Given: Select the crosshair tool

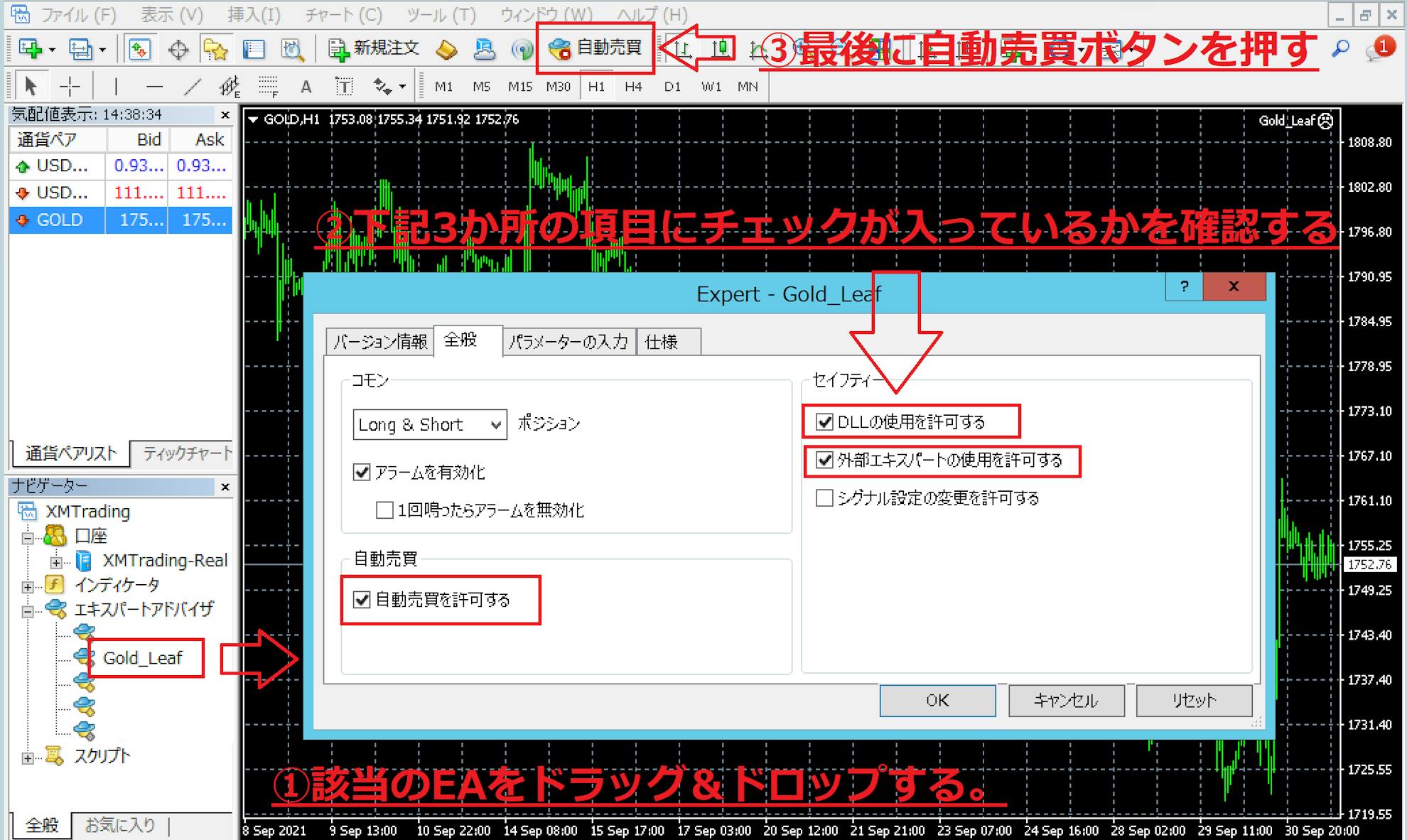Looking at the screenshot, I should pyautogui.click(x=70, y=87).
